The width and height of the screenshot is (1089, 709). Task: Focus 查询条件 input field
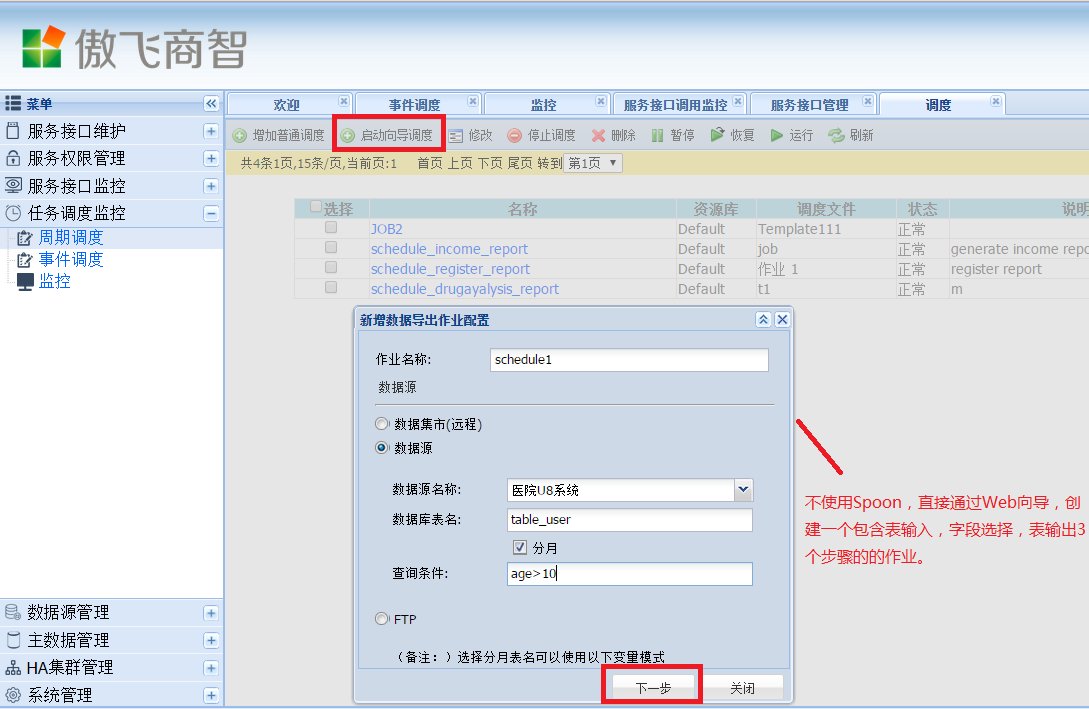click(x=629, y=574)
